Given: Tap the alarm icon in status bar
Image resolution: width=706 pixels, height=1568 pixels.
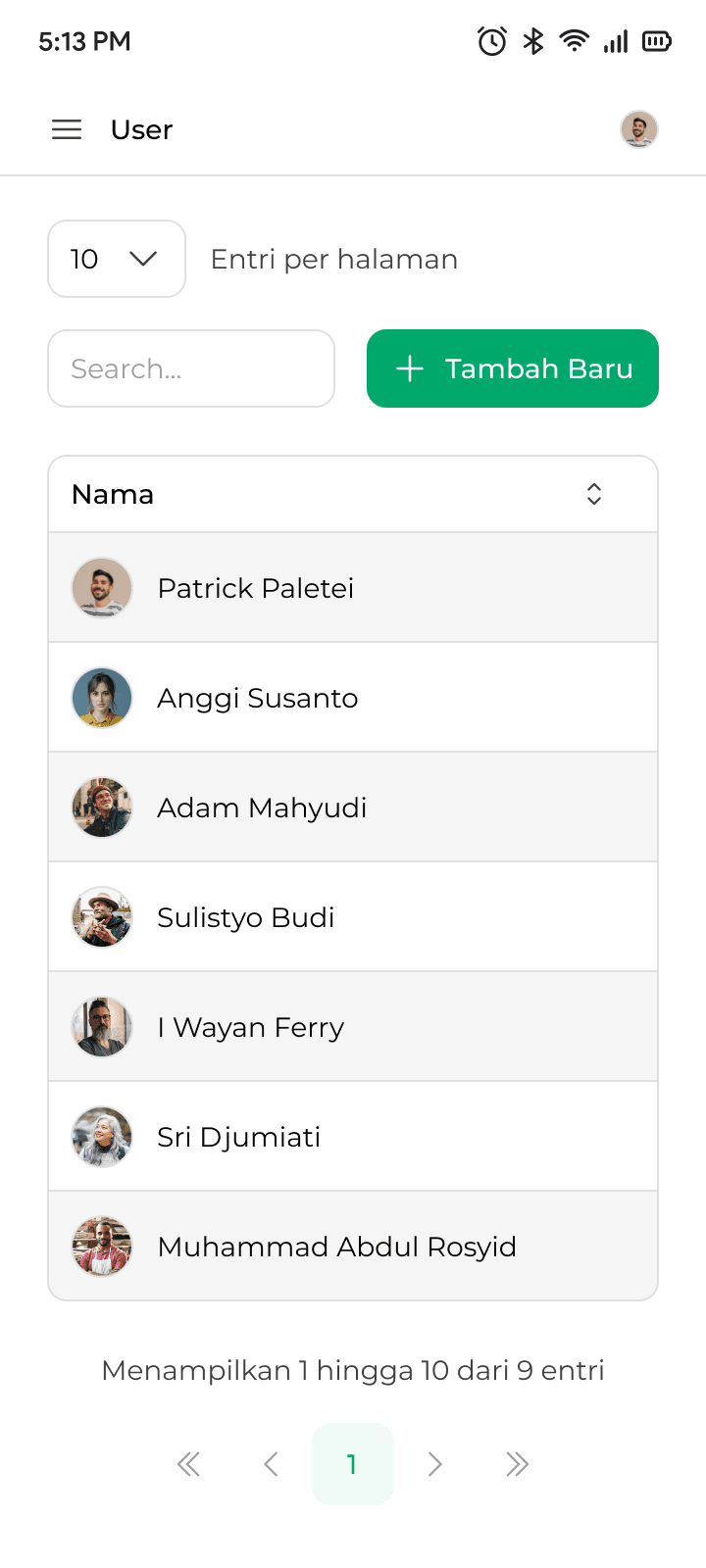Looking at the screenshot, I should pyautogui.click(x=492, y=41).
